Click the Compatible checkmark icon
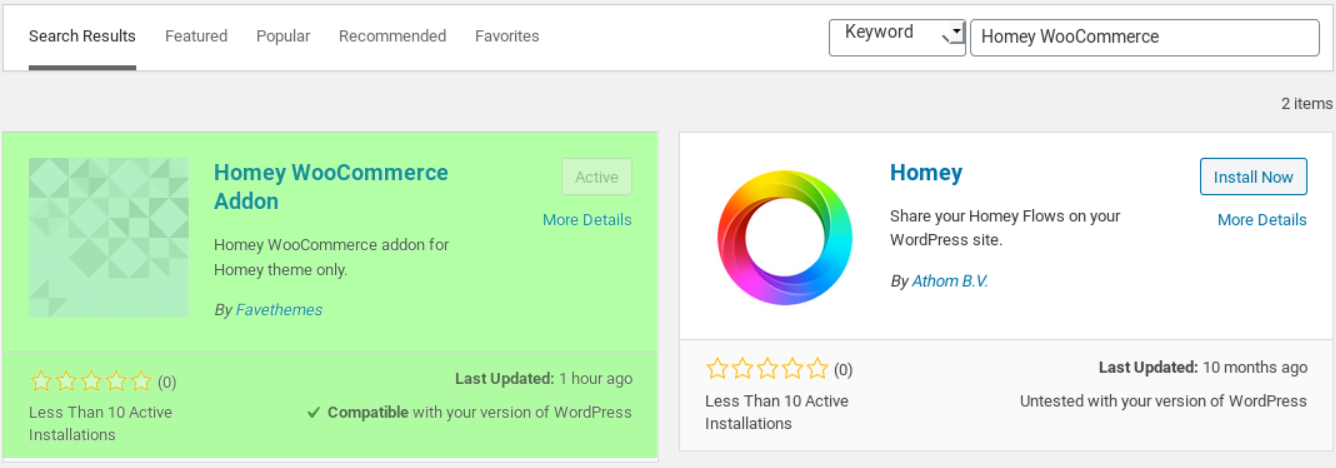This screenshot has width=1336, height=468. 313,412
